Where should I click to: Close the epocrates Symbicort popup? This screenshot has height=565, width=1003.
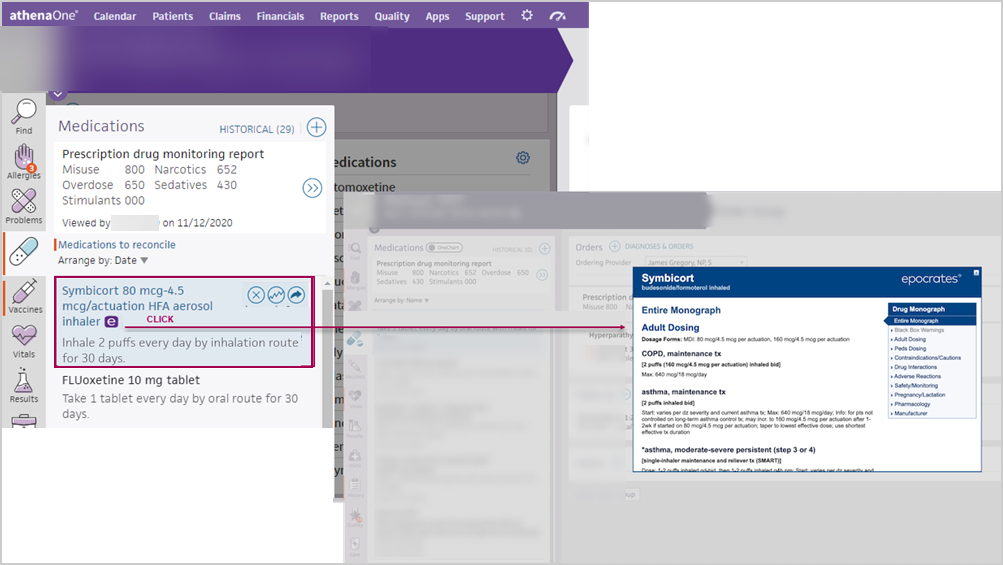point(976,273)
